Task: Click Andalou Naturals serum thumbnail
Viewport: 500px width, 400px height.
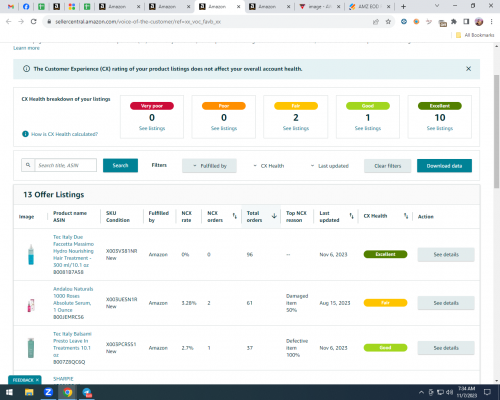Action: 31,305
